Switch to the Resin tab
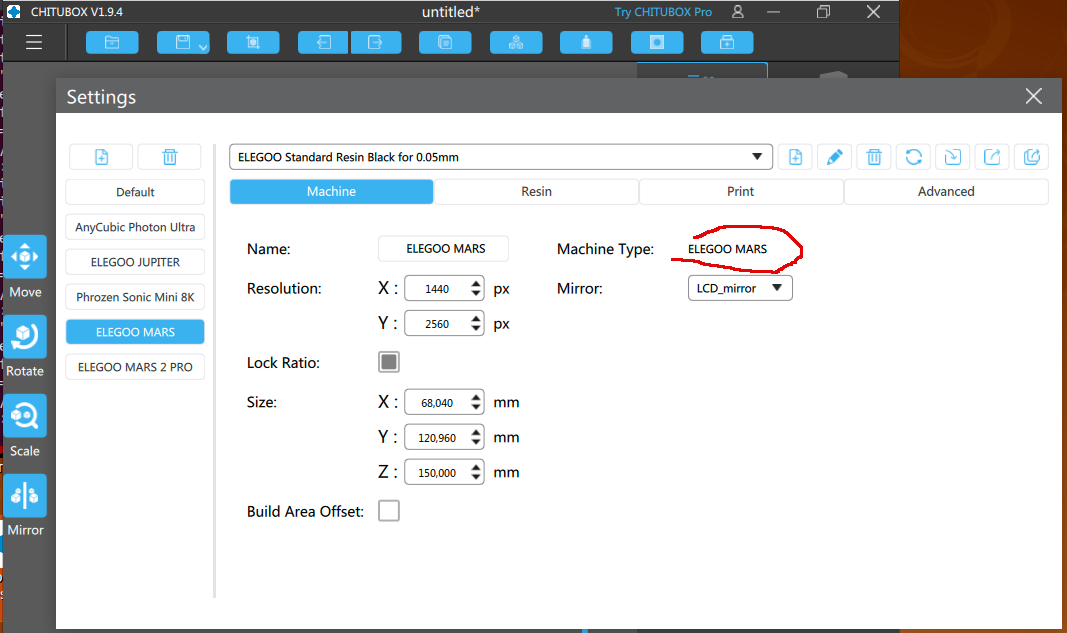1067x633 pixels. point(536,191)
